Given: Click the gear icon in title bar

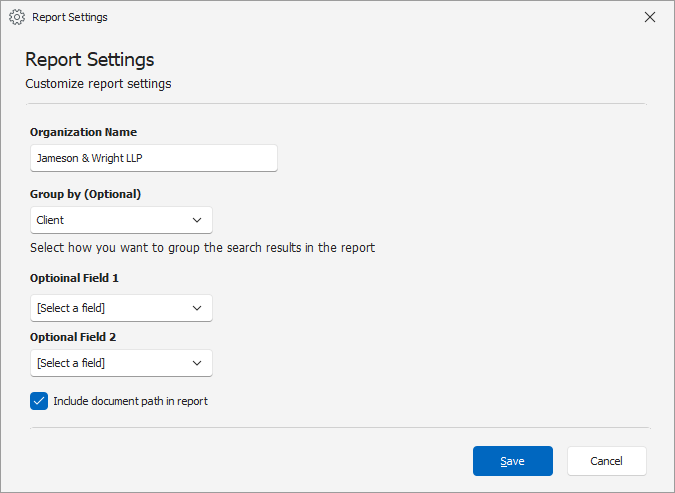Looking at the screenshot, I should pyautogui.click(x=17, y=17).
